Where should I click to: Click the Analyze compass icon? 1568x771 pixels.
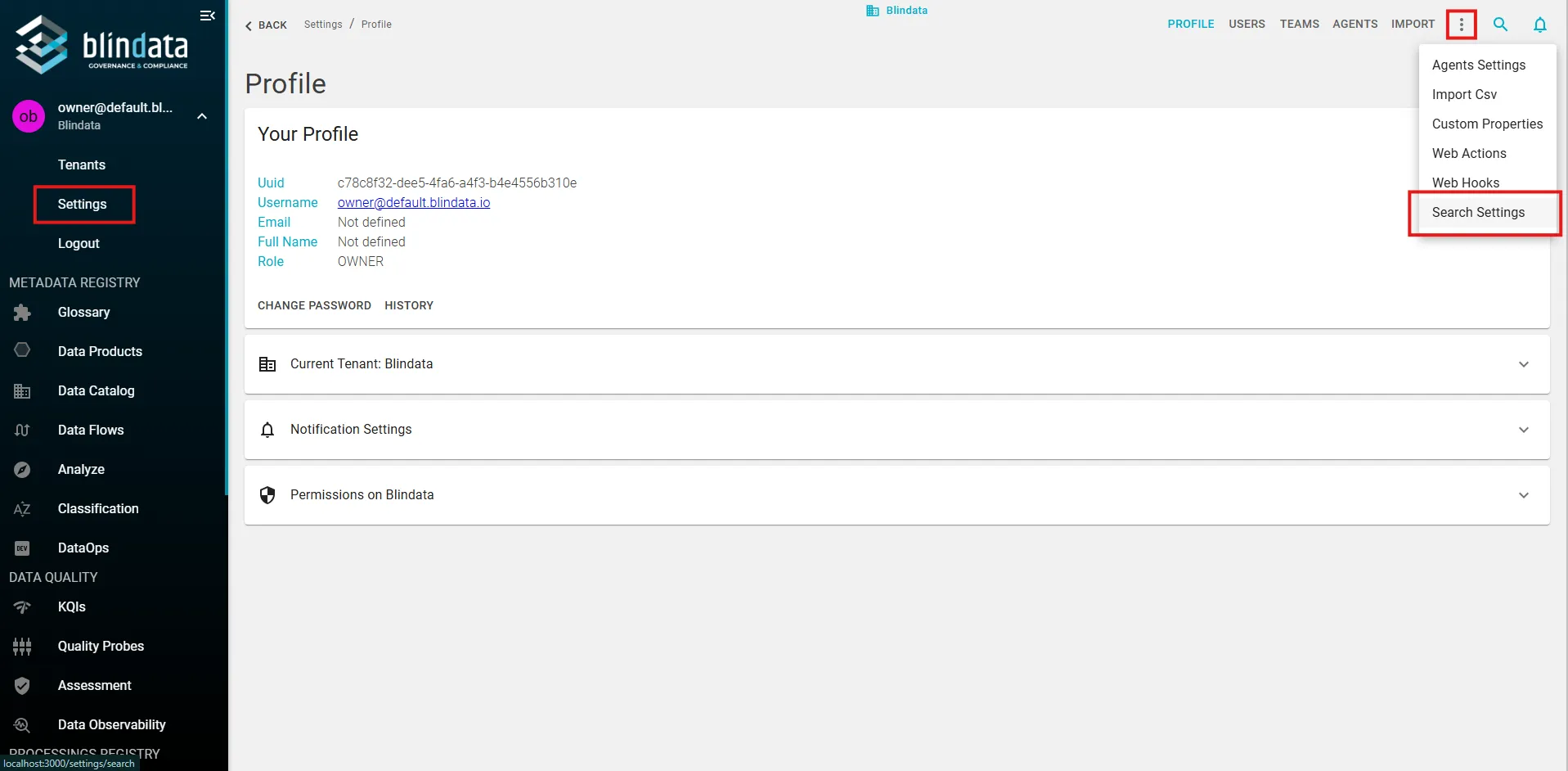point(22,469)
